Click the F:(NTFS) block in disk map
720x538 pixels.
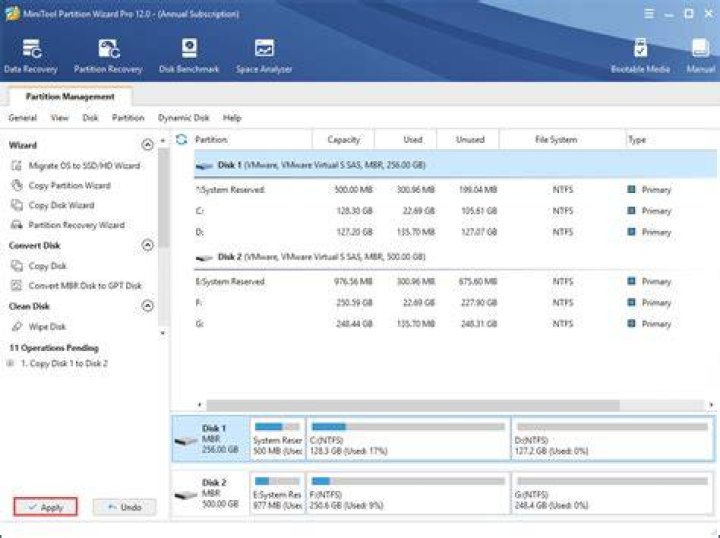pyautogui.click(x=408, y=493)
